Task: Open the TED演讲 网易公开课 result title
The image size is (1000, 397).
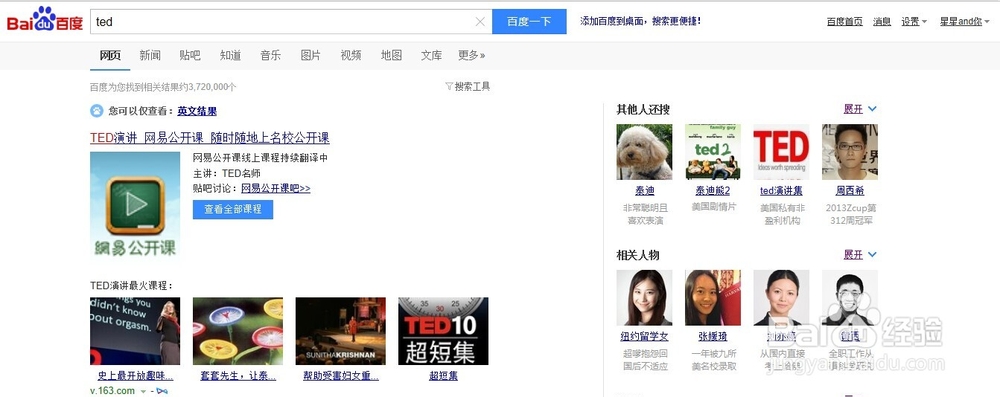Action: pyautogui.click(x=210, y=138)
